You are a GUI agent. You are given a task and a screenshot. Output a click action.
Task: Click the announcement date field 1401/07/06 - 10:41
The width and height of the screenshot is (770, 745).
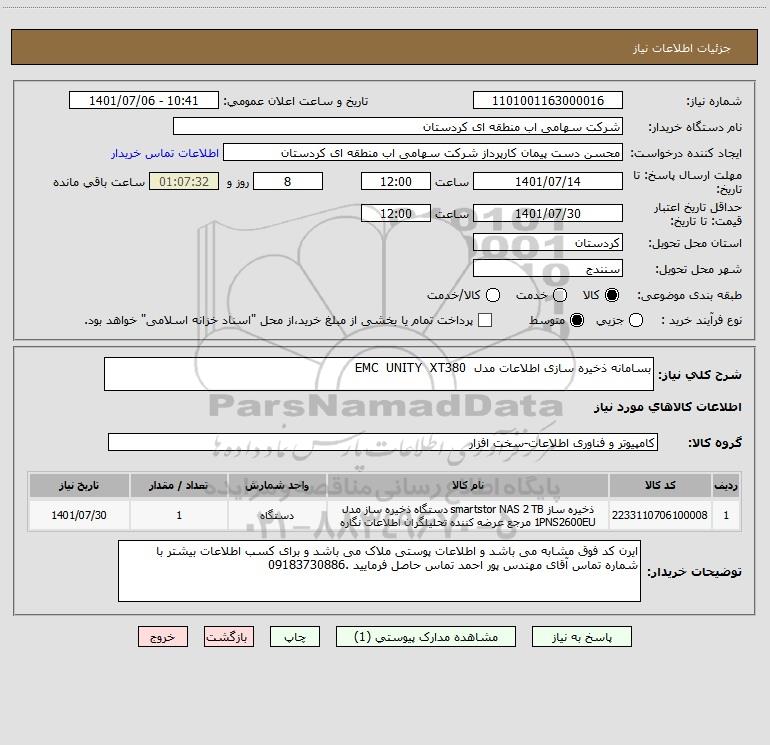tap(143, 101)
